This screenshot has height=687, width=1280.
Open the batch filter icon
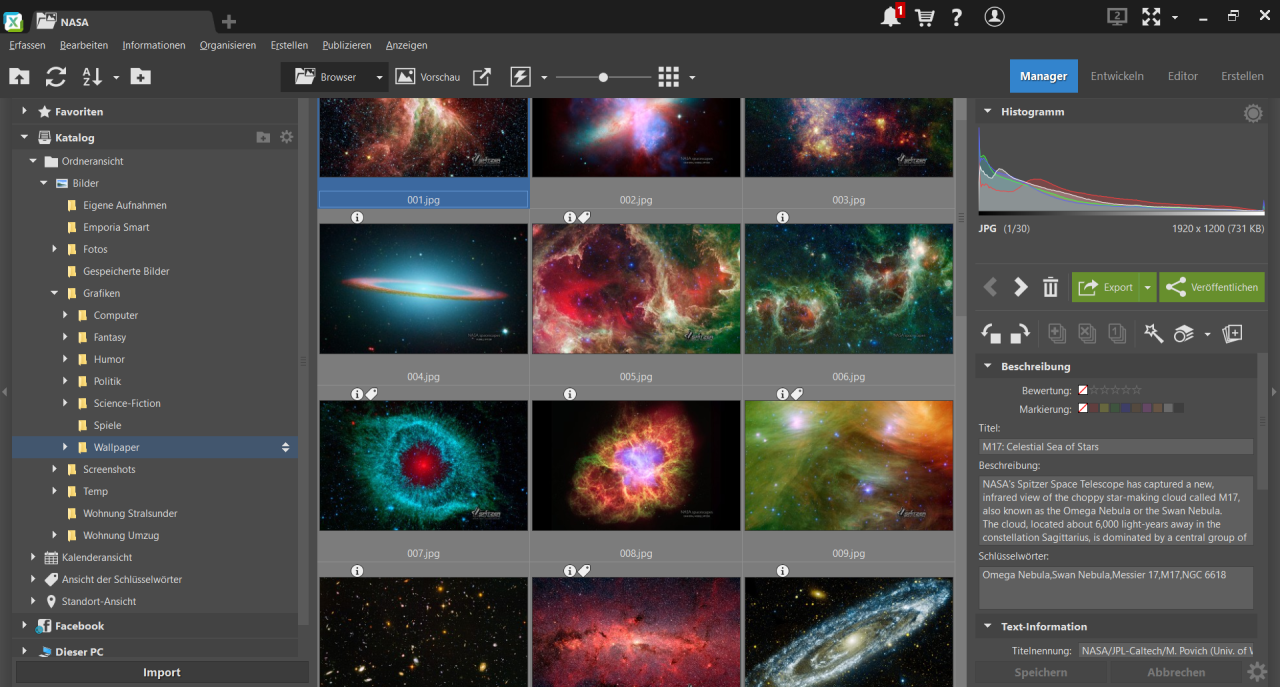(1184, 334)
